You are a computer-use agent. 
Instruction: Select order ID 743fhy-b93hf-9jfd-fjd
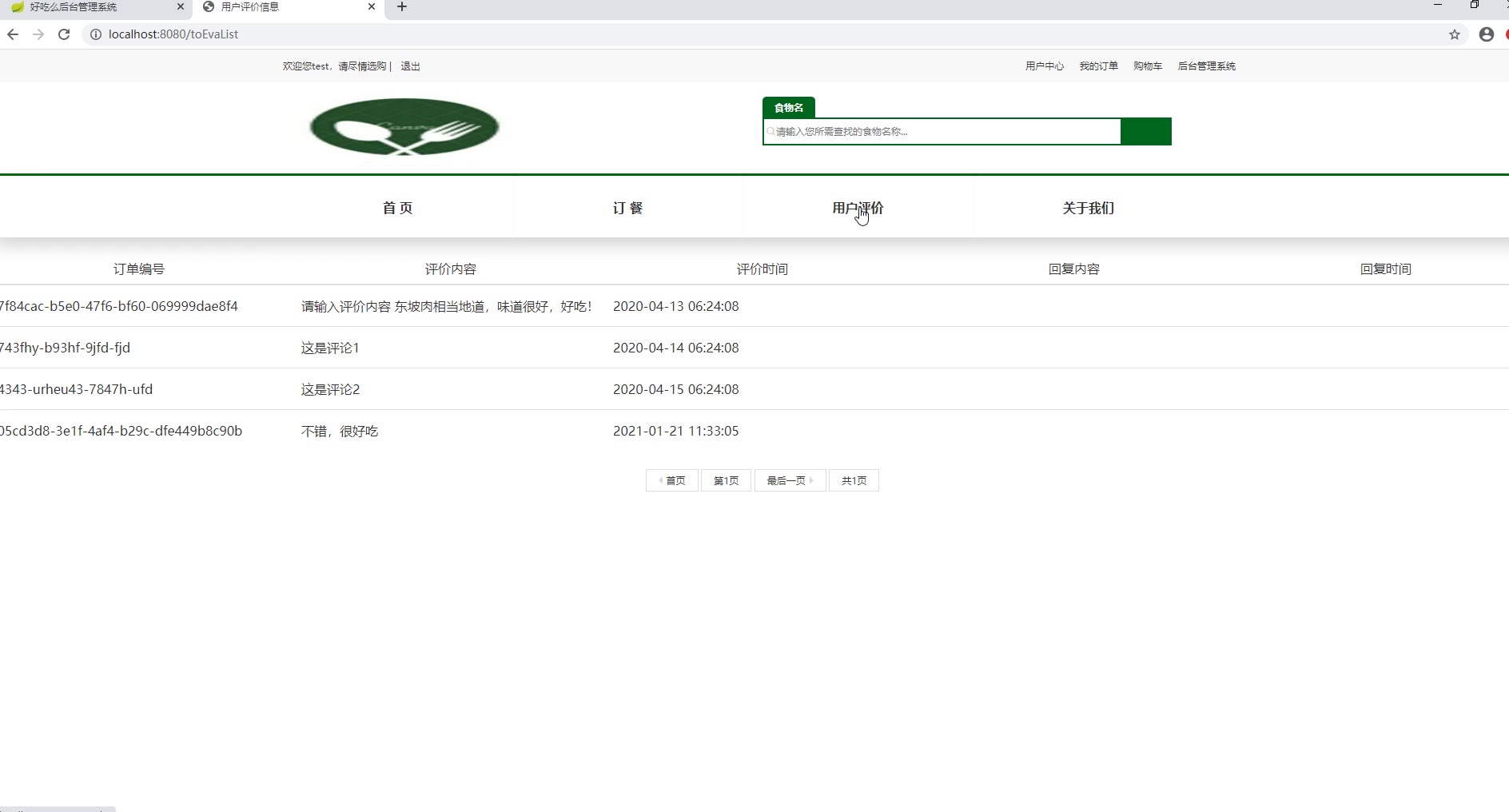[x=66, y=348]
